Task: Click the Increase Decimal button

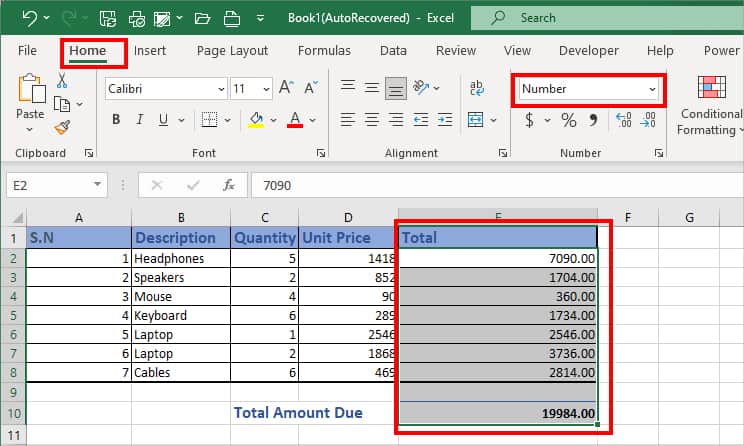Action: tap(624, 120)
